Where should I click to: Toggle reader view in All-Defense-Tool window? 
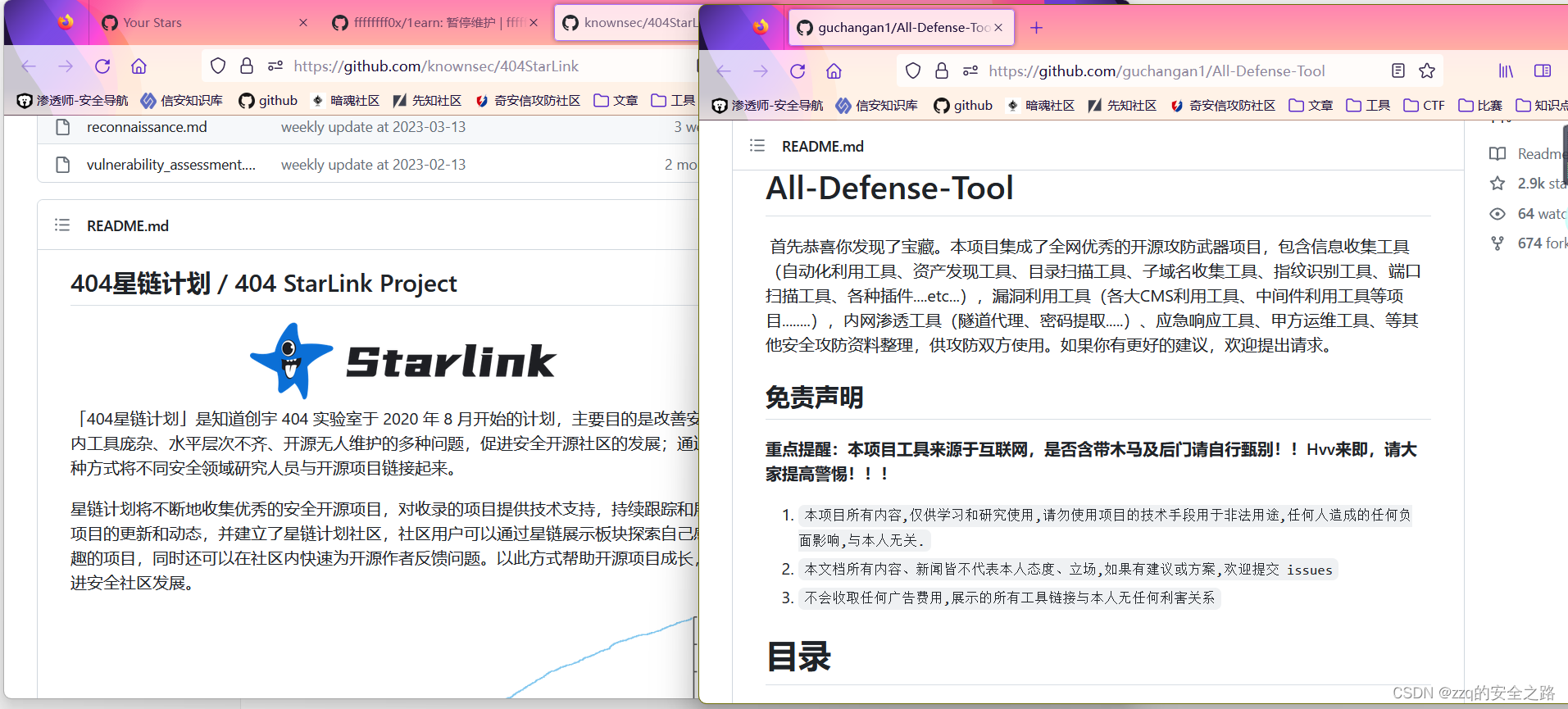(x=1398, y=71)
